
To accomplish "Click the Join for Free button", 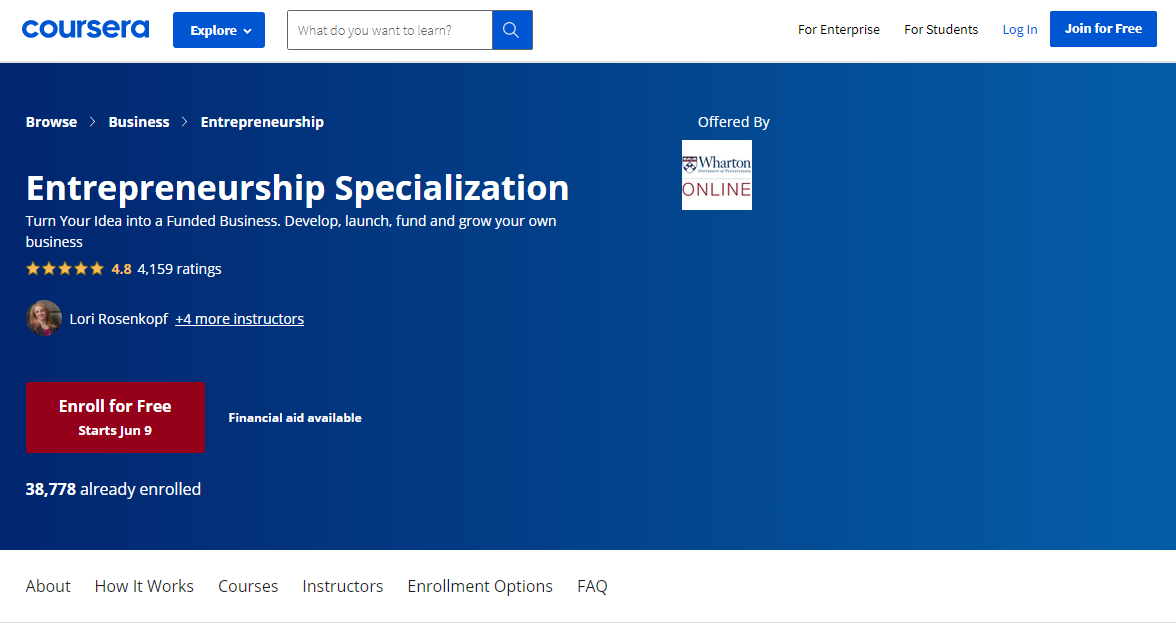I will 1103,29.
